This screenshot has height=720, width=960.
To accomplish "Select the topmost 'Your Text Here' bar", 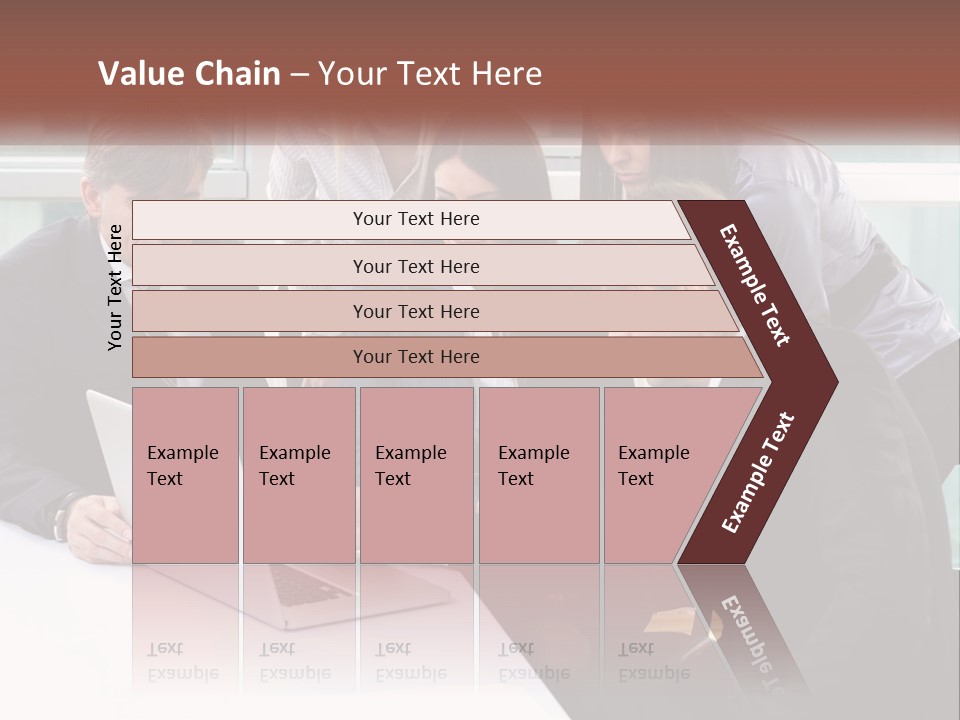I will pyautogui.click(x=411, y=220).
